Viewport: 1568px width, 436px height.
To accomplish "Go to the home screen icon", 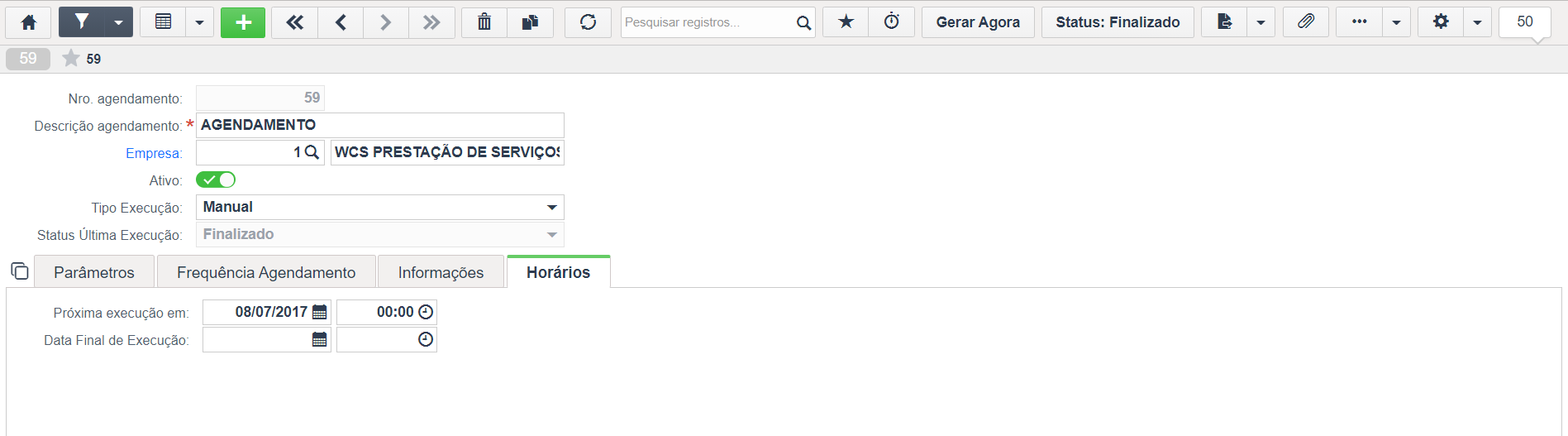I will (x=28, y=22).
